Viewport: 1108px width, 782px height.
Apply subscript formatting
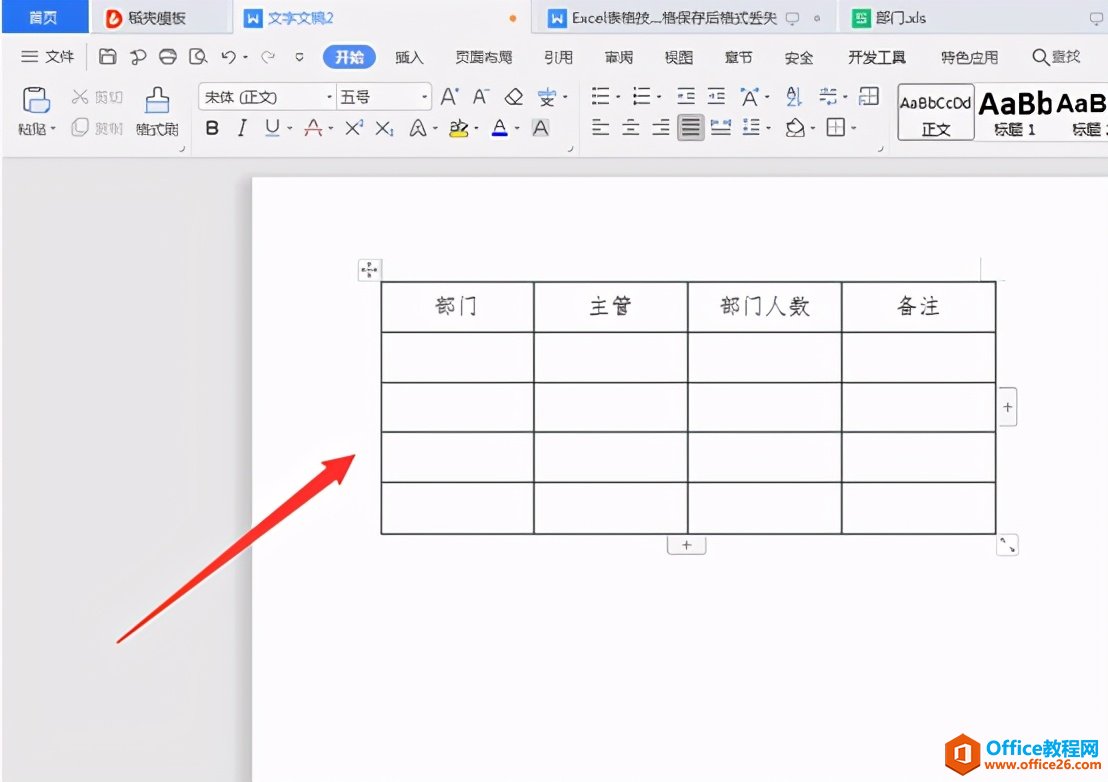(x=384, y=128)
